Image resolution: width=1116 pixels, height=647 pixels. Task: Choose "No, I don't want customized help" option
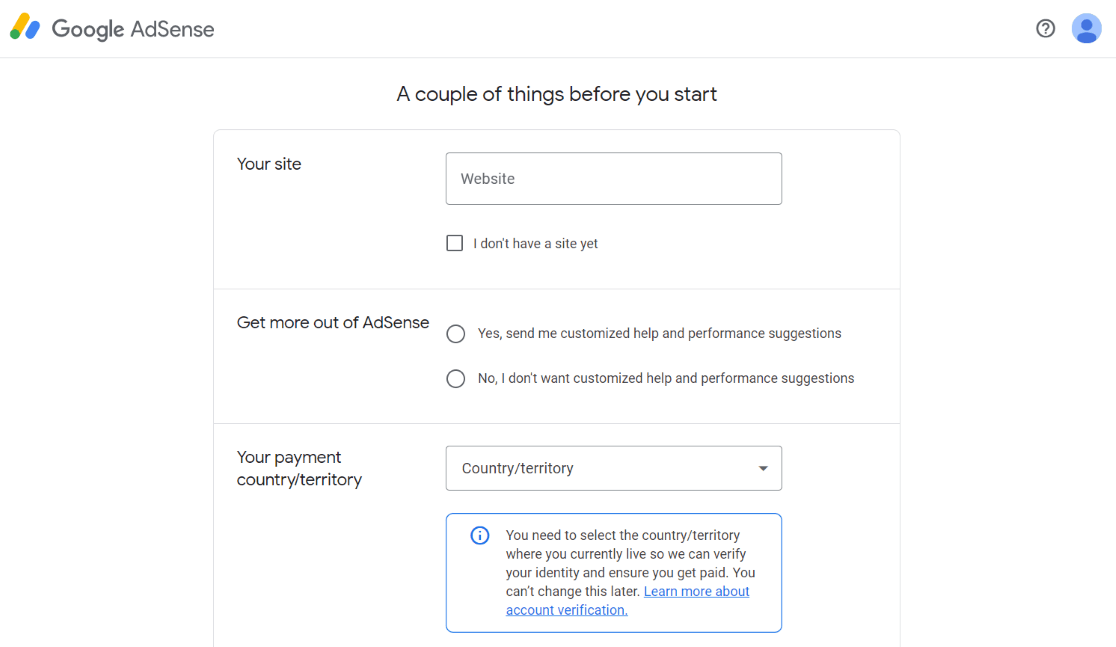(456, 378)
